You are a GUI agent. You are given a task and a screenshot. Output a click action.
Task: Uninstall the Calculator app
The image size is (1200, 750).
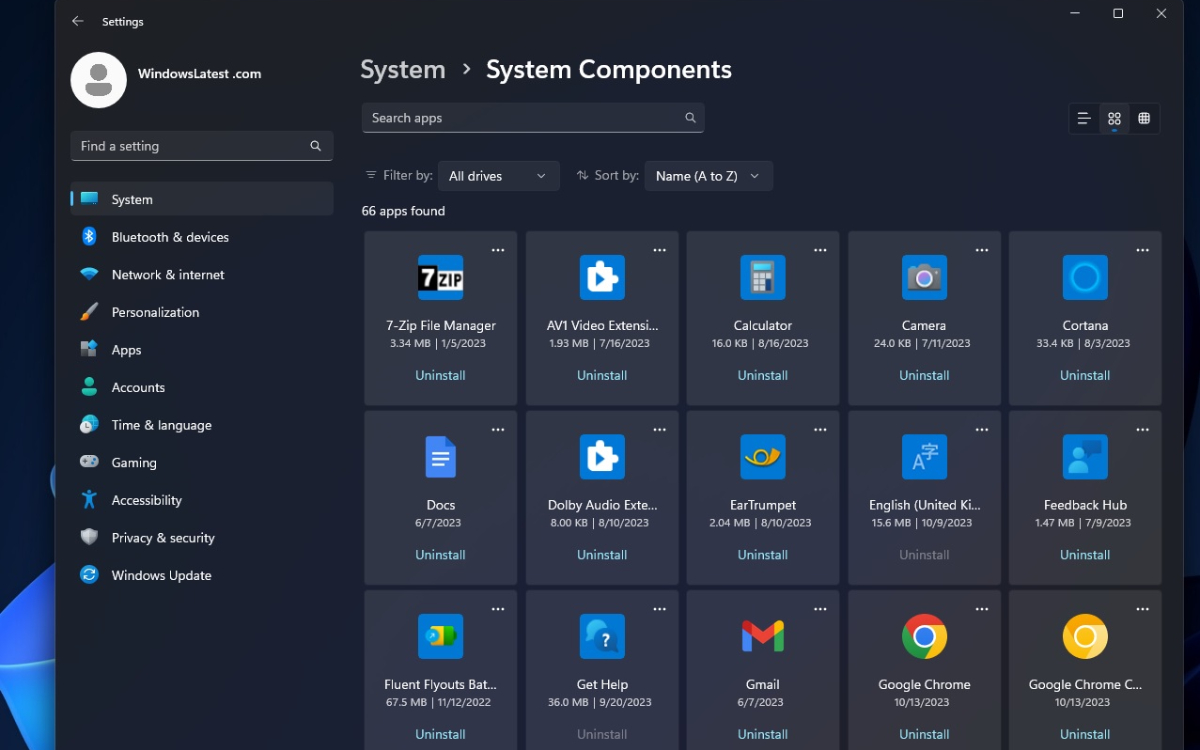(763, 375)
